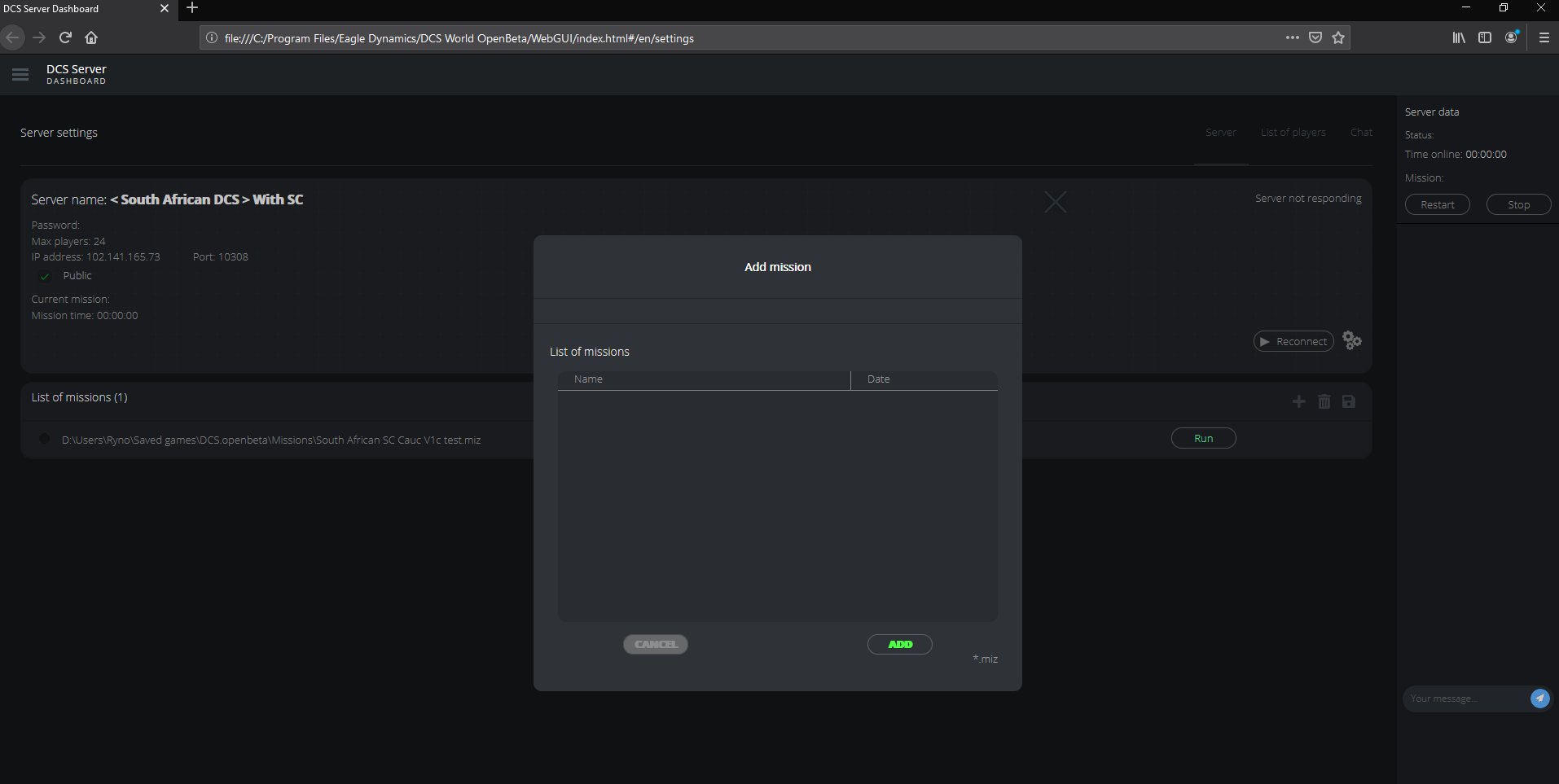View site information icon in address bar
Screen dimensions: 1559x784
212,37
